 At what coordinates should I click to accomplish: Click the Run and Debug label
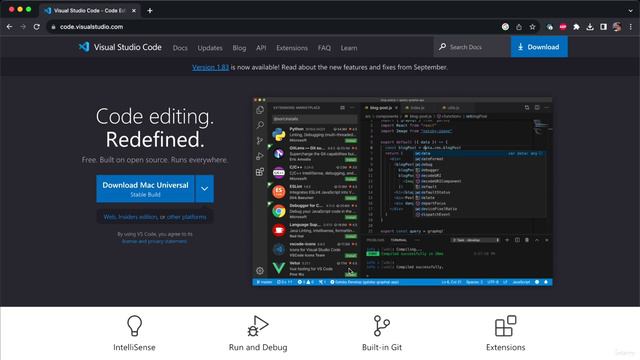(x=258, y=347)
